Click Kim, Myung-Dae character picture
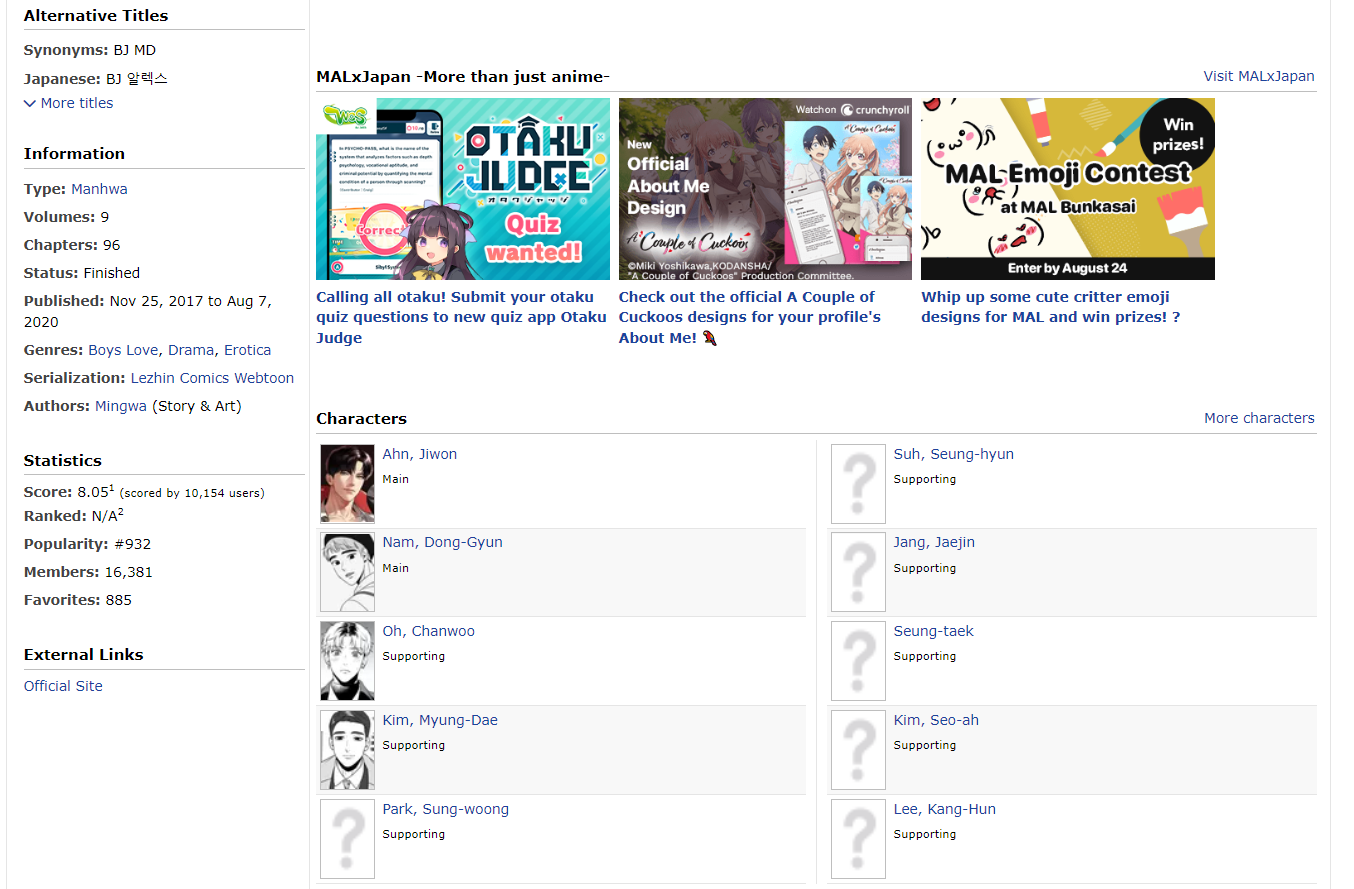The height and width of the screenshot is (889, 1354). point(347,750)
